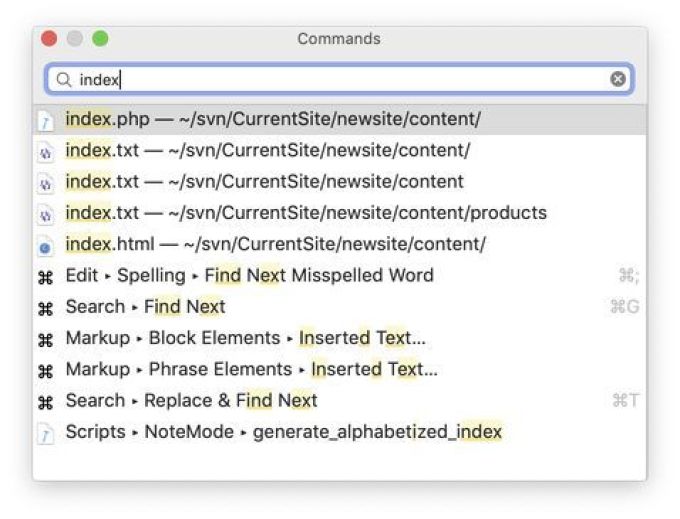Click the green zoom window button
Screen dimensions: 680x519
100,39
